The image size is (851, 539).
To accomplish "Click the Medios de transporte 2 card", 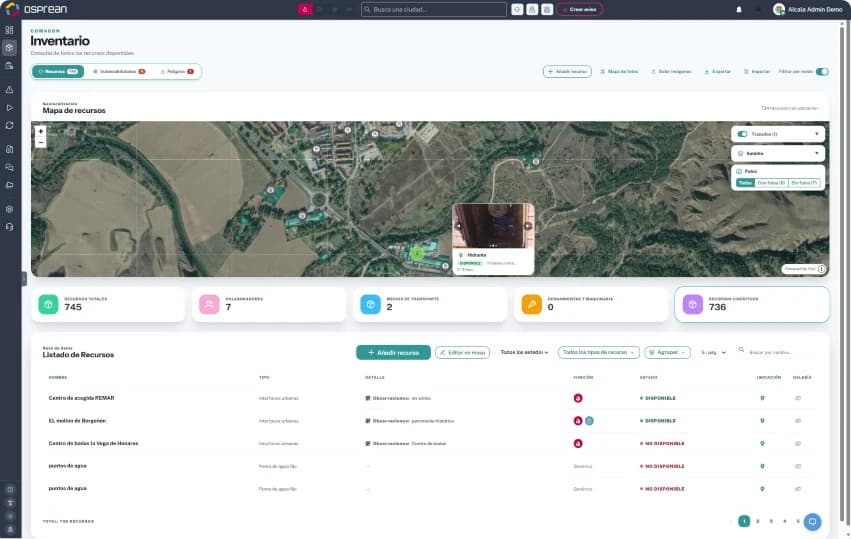I will (x=430, y=305).
